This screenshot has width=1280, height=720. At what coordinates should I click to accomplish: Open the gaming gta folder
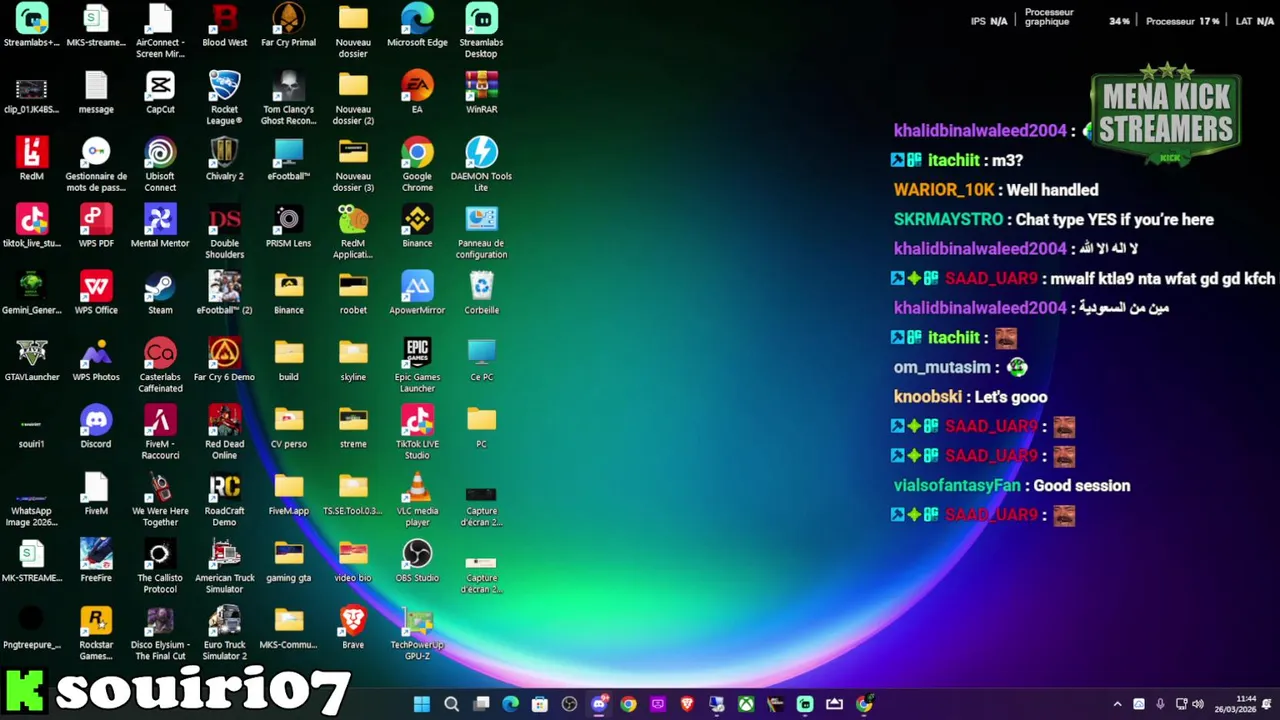288,561
